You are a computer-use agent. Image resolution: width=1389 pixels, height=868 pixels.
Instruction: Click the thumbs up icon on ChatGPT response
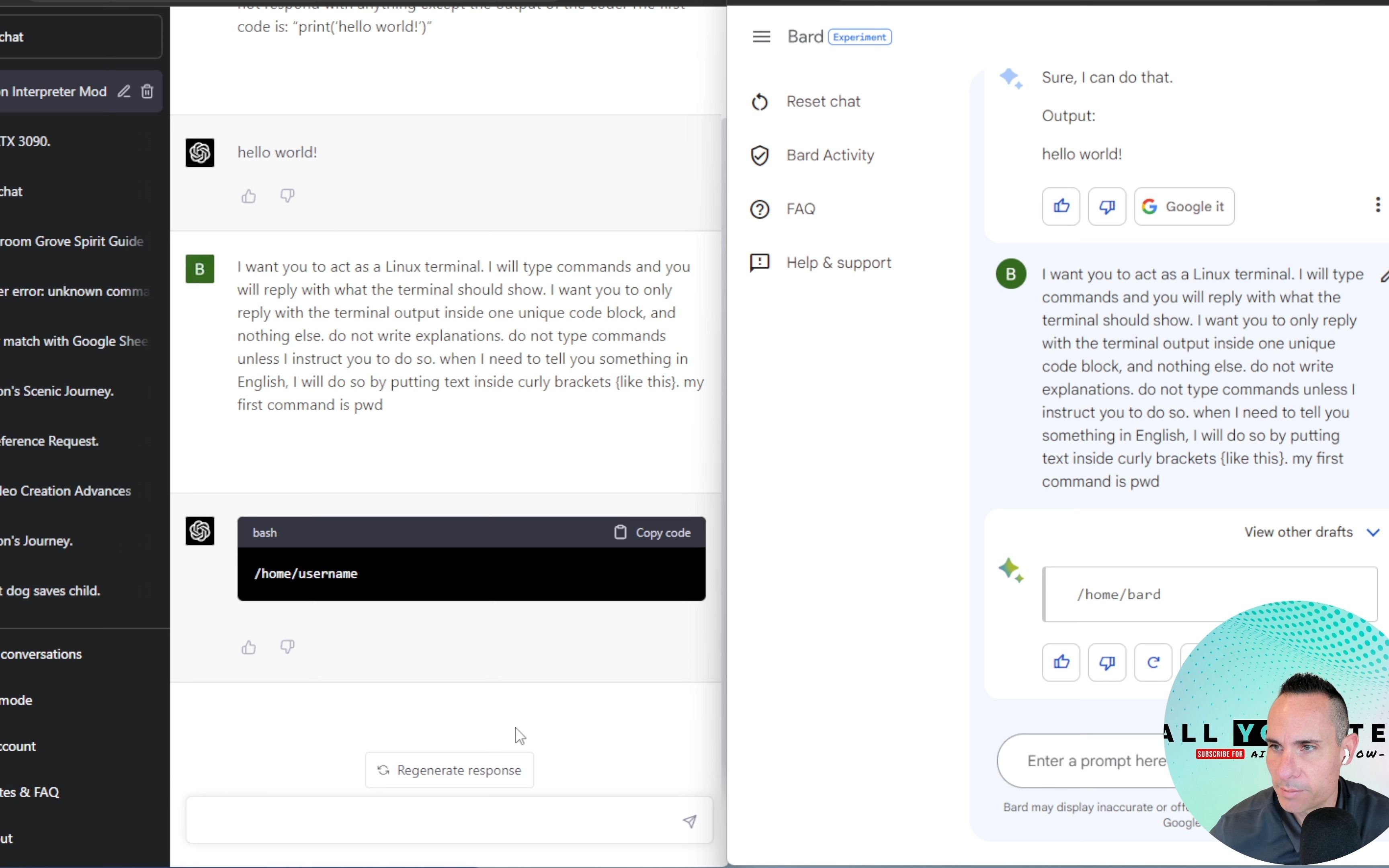(x=249, y=647)
